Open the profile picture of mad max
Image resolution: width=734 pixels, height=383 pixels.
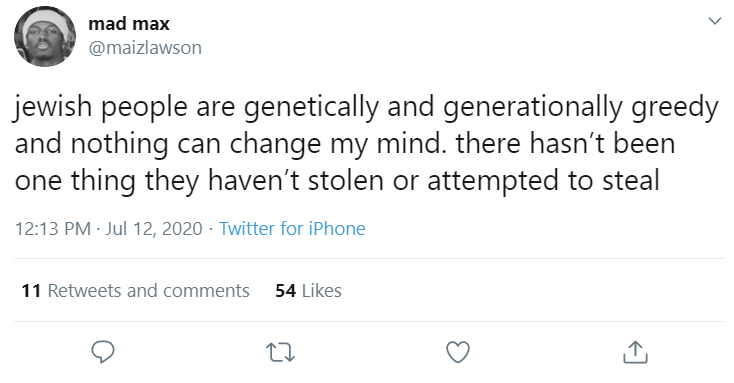pyautogui.click(x=45, y=37)
